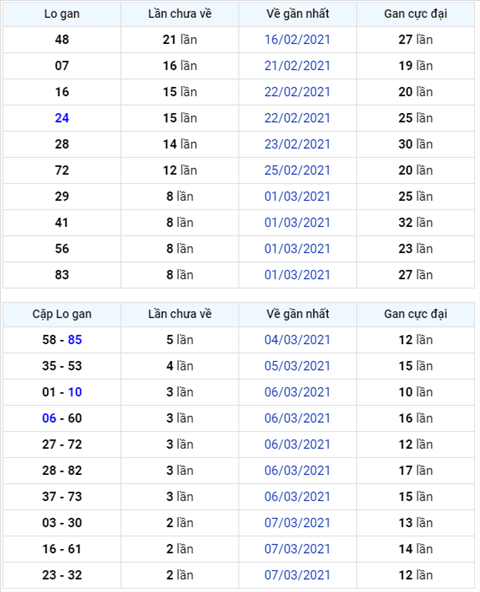Click the '4 lần' cell
This screenshot has height=592, width=480.
180,366
